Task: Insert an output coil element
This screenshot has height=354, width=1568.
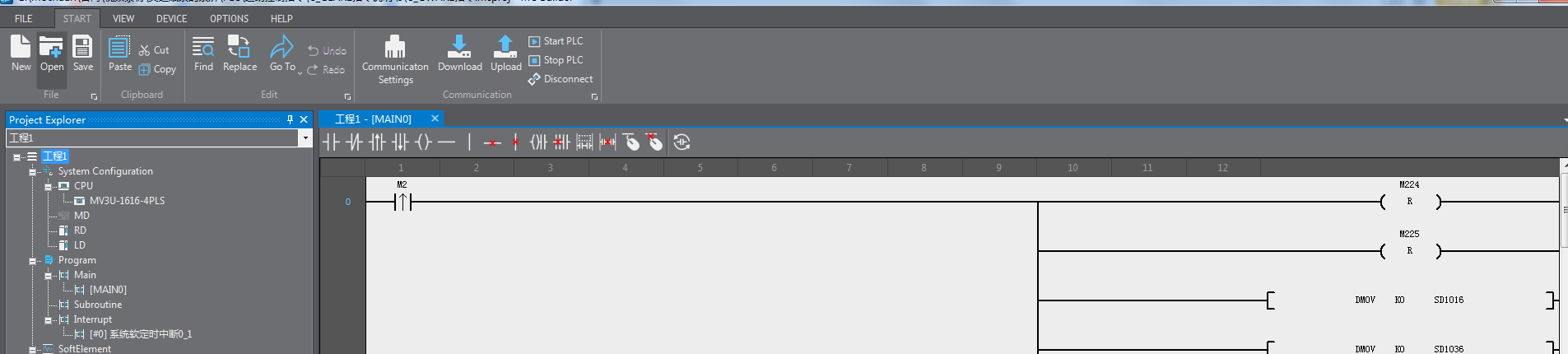Action: [x=423, y=142]
